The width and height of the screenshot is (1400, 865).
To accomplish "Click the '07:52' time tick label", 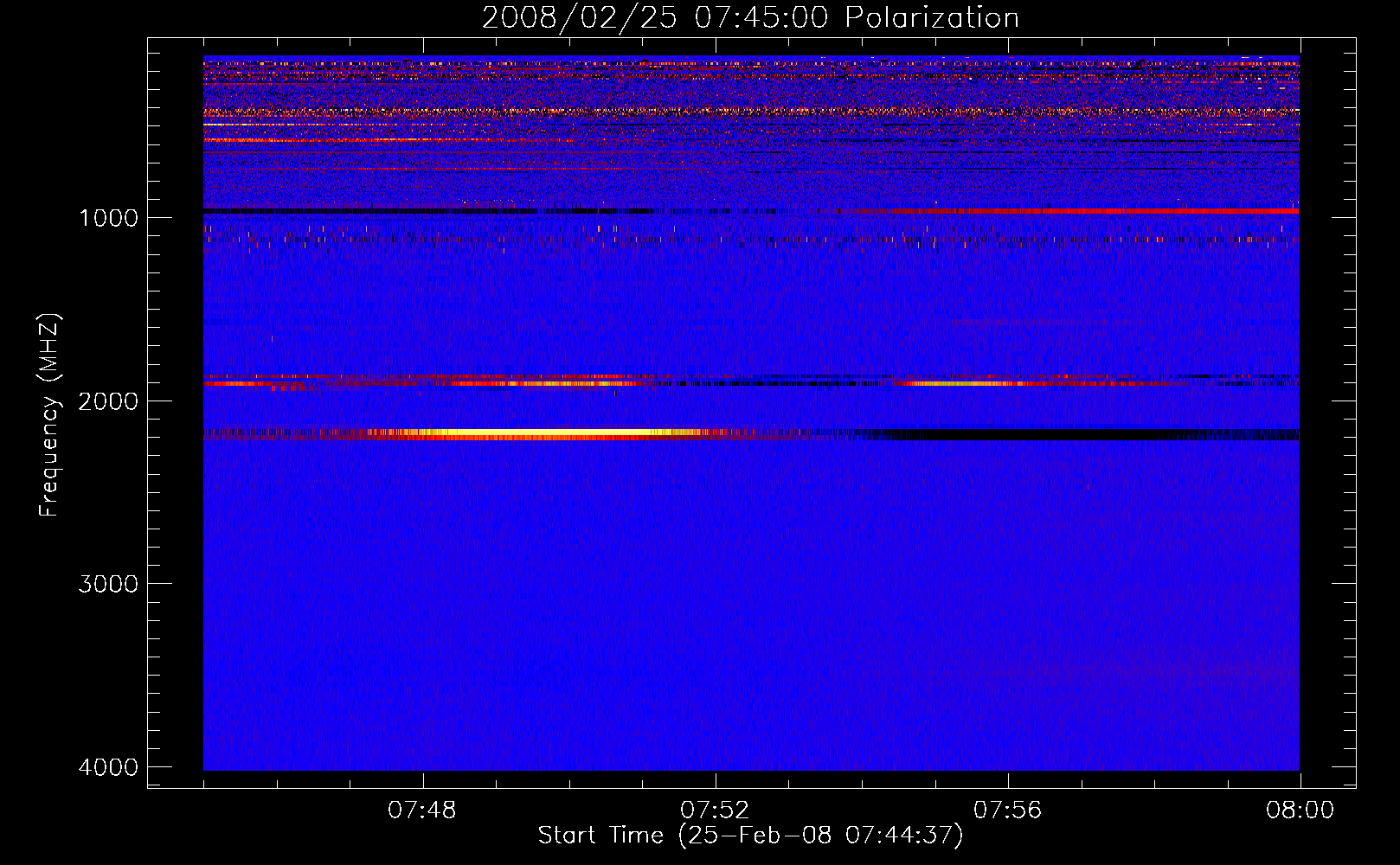I will coord(715,811).
